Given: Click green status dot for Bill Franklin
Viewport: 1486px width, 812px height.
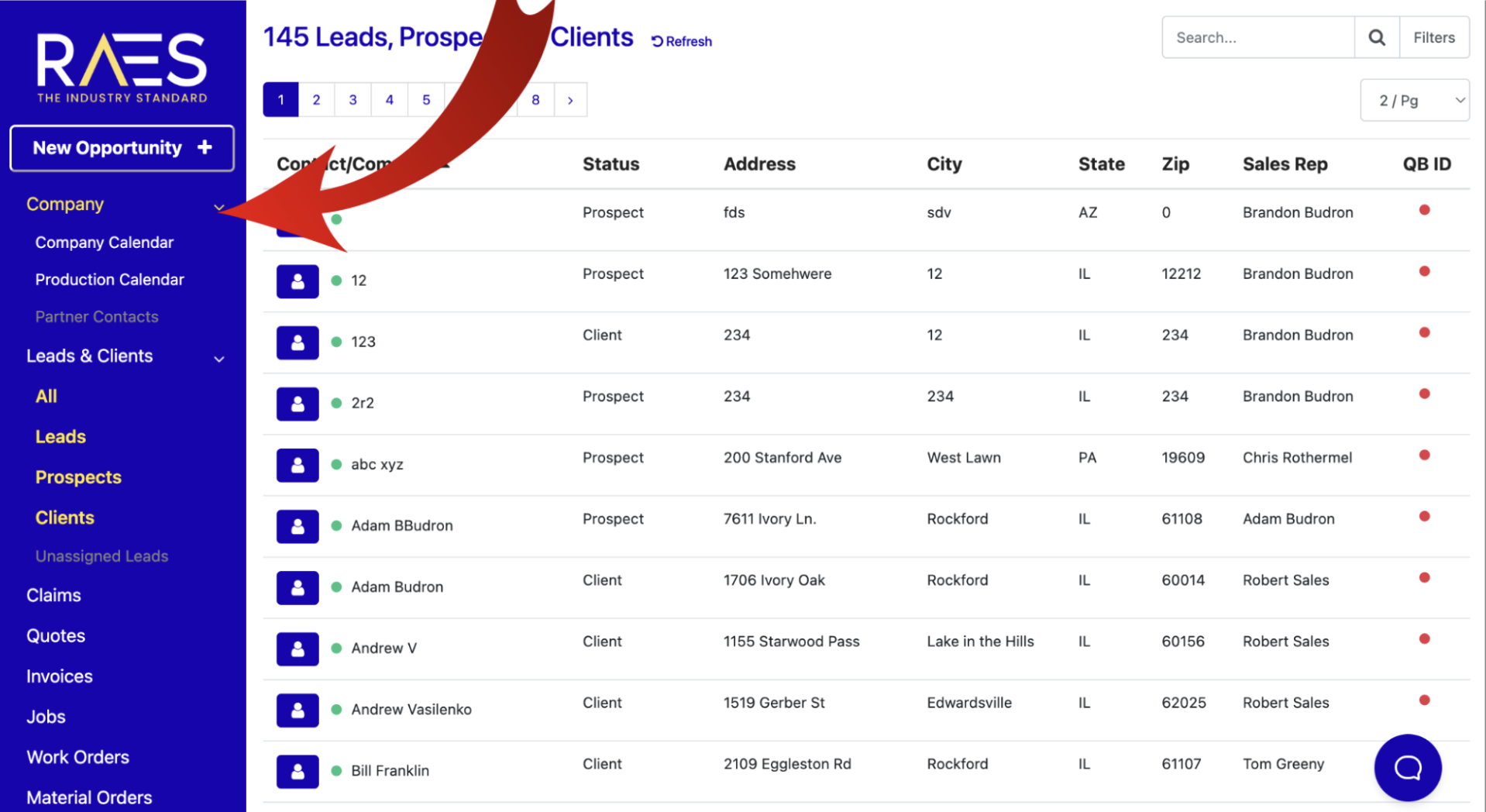Looking at the screenshot, I should click(336, 770).
